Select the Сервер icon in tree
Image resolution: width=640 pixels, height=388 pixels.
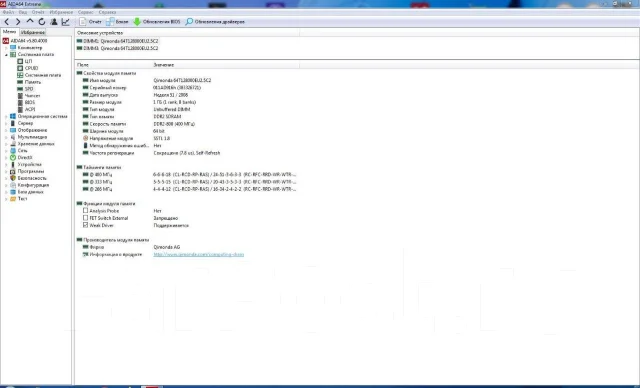[13, 123]
